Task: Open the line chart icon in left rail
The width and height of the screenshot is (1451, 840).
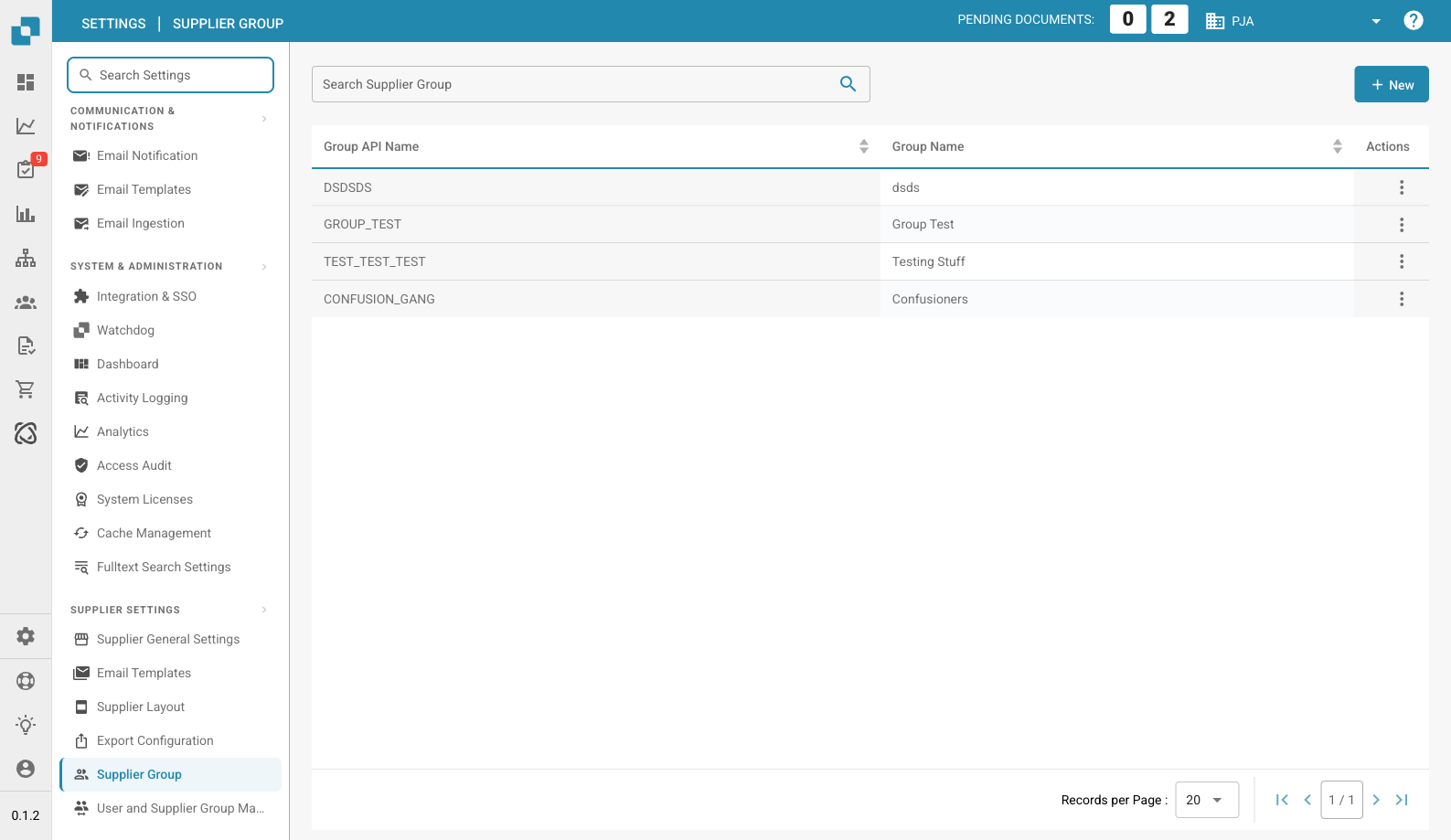Action: 26,126
